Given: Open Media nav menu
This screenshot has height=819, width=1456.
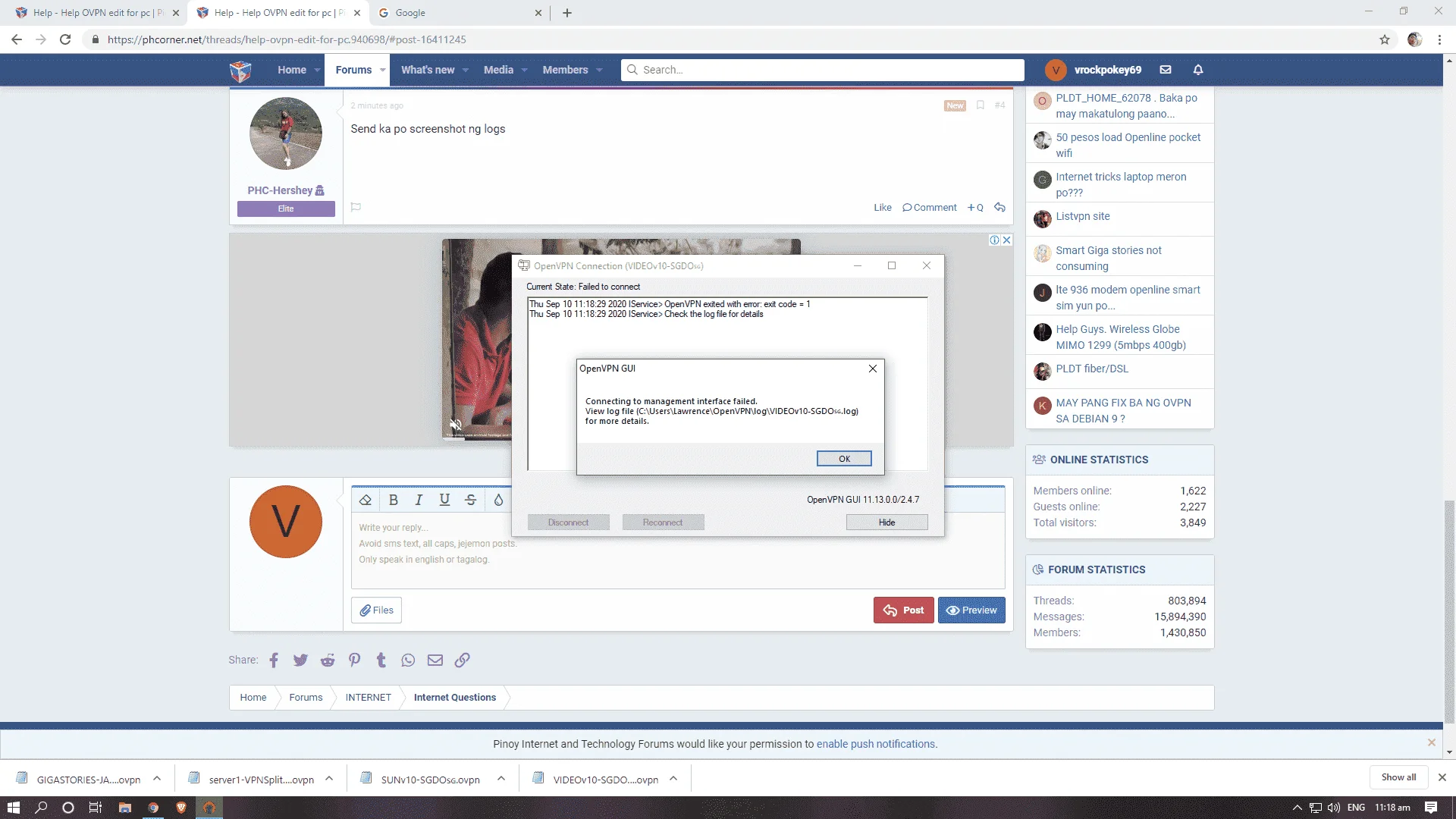Looking at the screenshot, I should tap(498, 70).
